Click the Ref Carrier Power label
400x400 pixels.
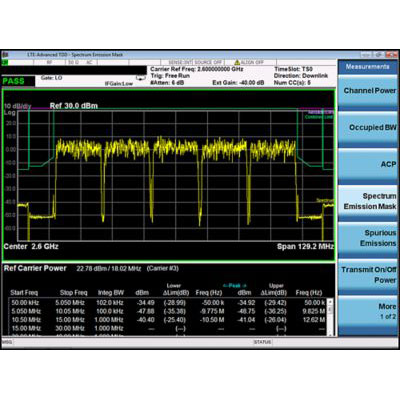click(35, 269)
